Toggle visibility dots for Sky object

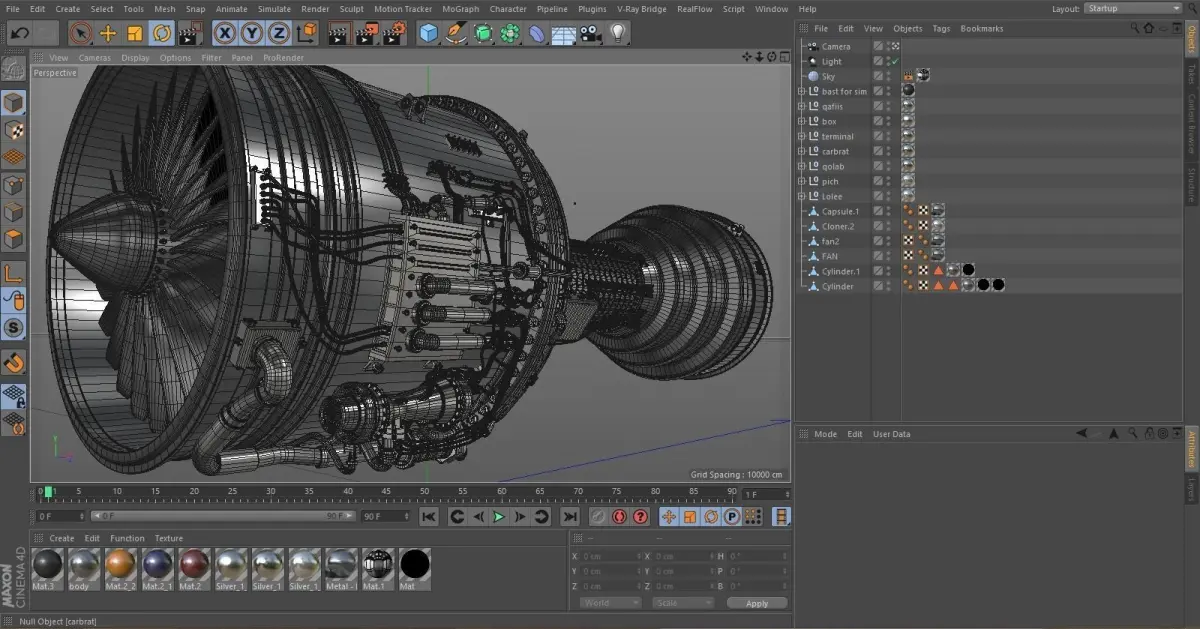pyautogui.click(x=888, y=76)
